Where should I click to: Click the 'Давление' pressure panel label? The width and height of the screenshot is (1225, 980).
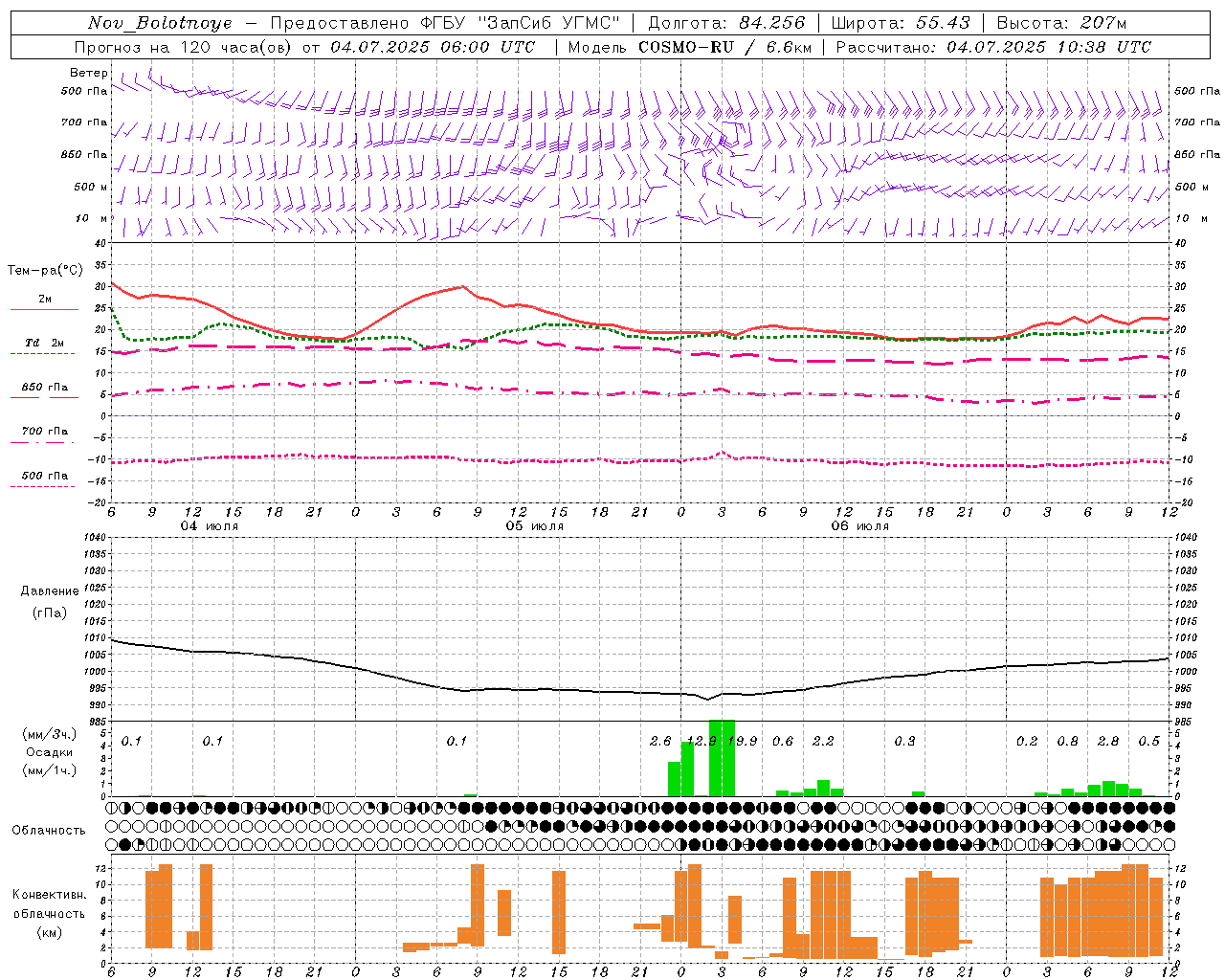tap(50, 591)
